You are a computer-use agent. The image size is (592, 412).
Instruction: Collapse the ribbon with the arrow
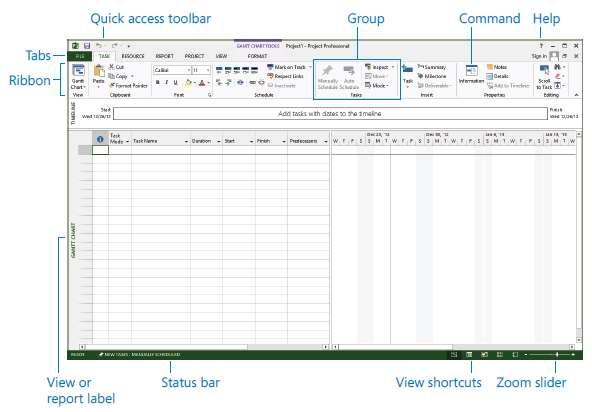click(x=576, y=95)
